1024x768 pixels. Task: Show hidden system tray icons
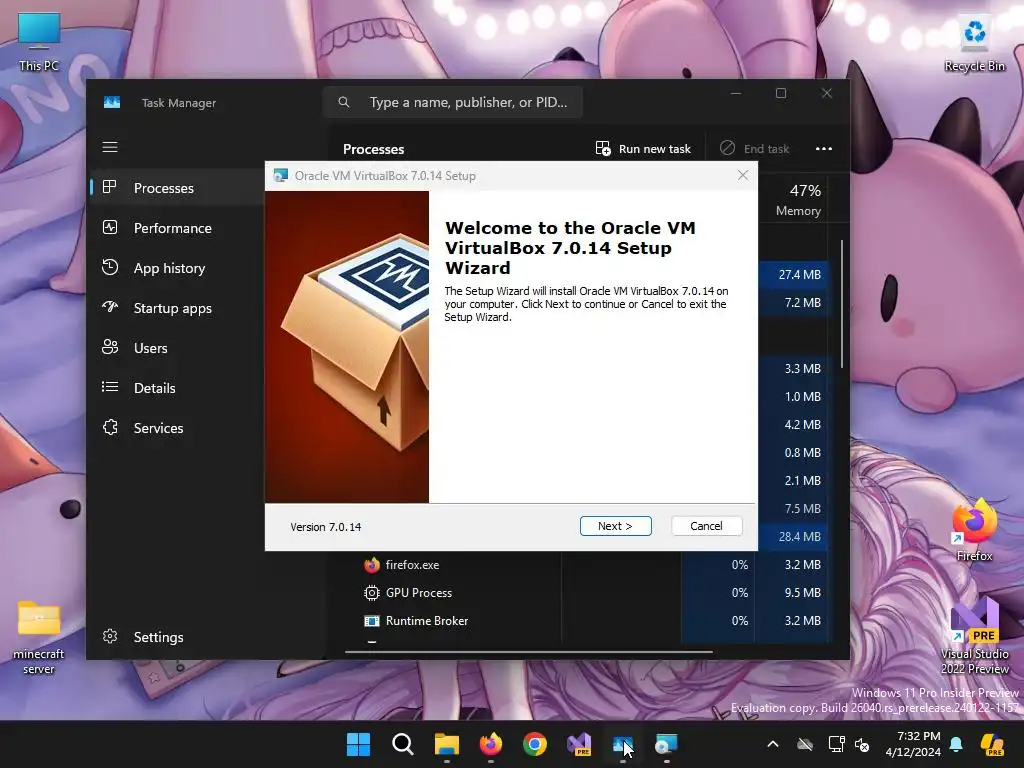click(x=773, y=744)
